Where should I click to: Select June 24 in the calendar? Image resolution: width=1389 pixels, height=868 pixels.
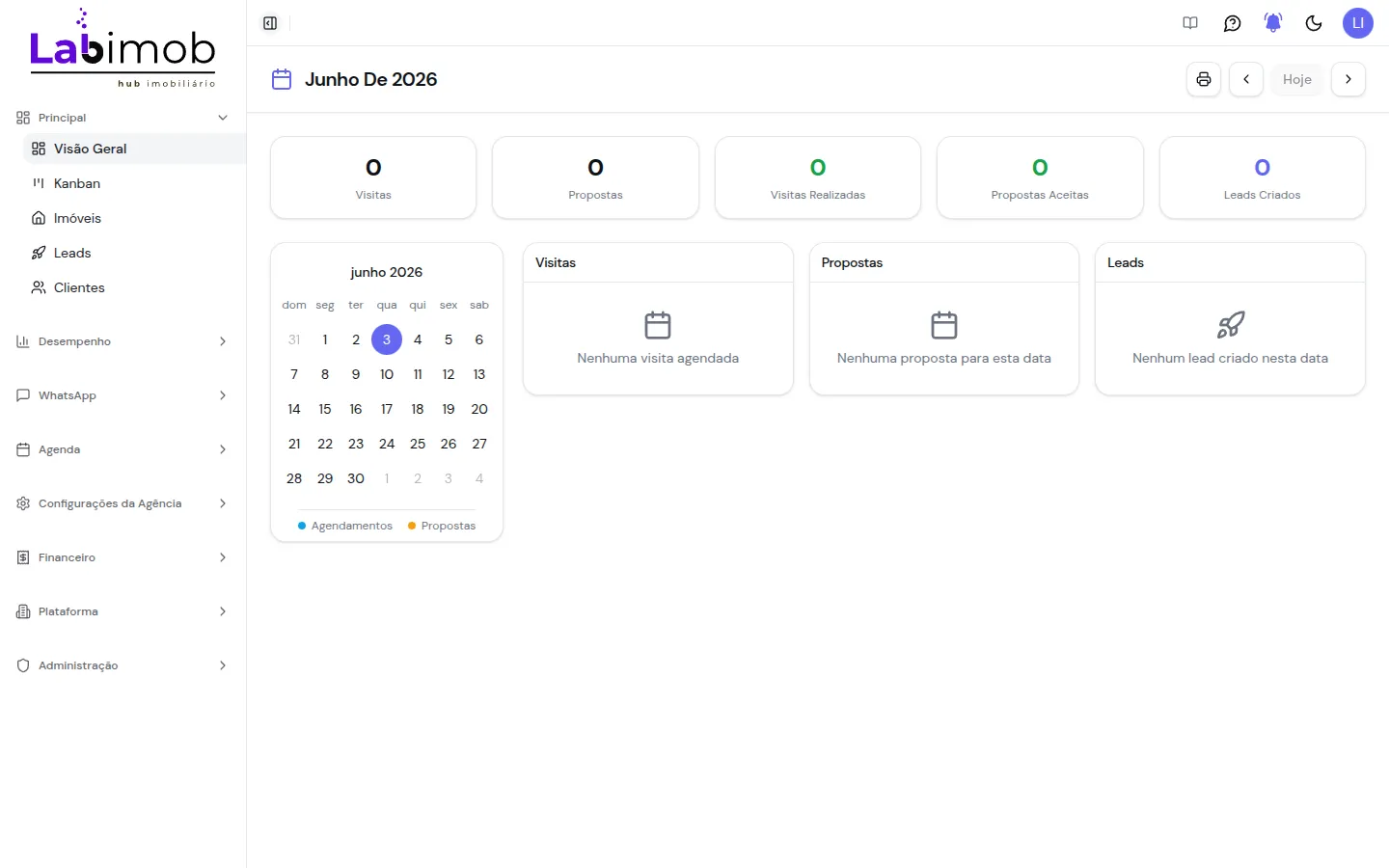387,444
